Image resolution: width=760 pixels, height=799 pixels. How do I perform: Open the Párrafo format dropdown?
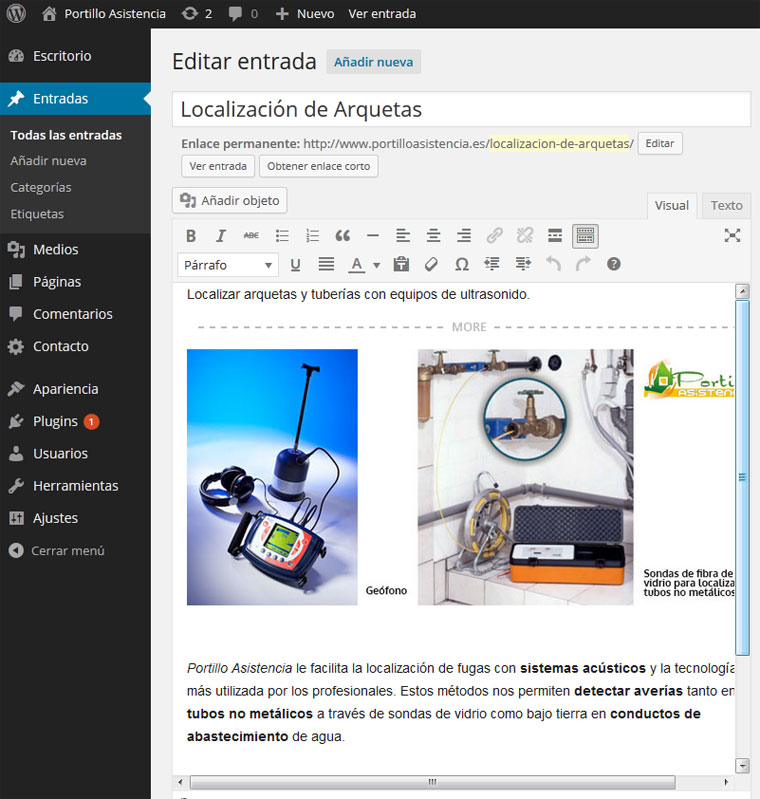[x=227, y=265]
